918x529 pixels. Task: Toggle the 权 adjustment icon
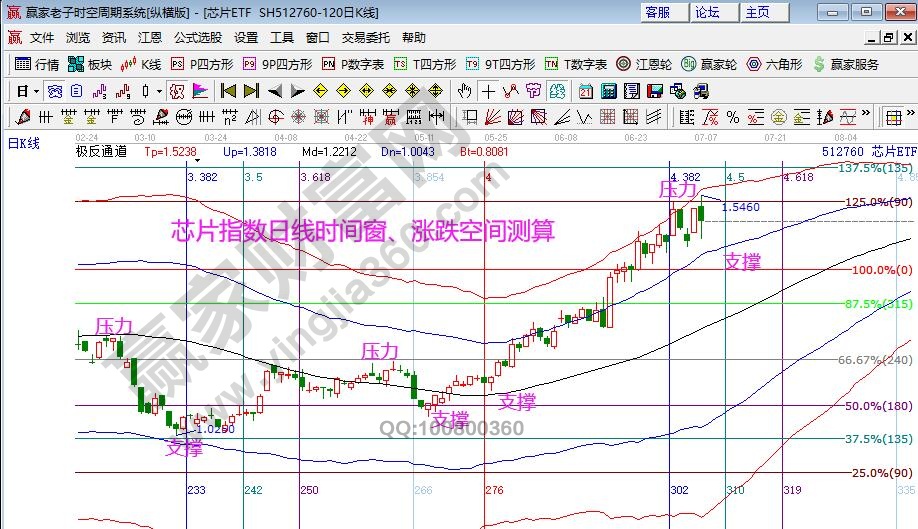point(177,91)
